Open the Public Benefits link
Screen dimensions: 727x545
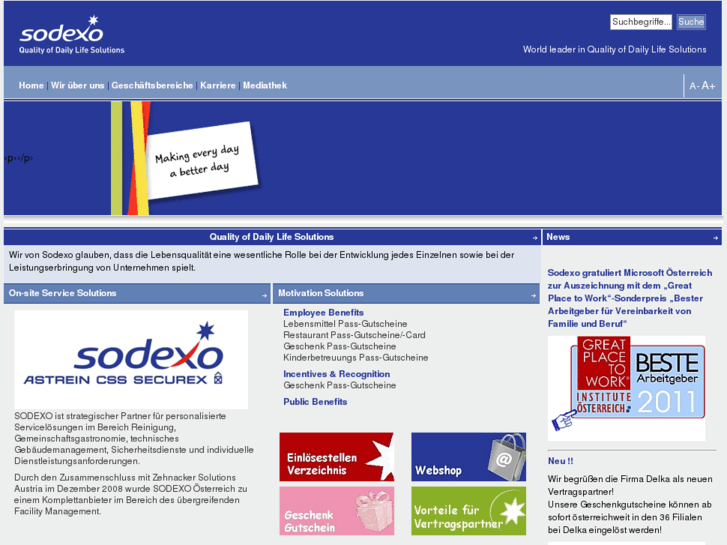(315, 402)
